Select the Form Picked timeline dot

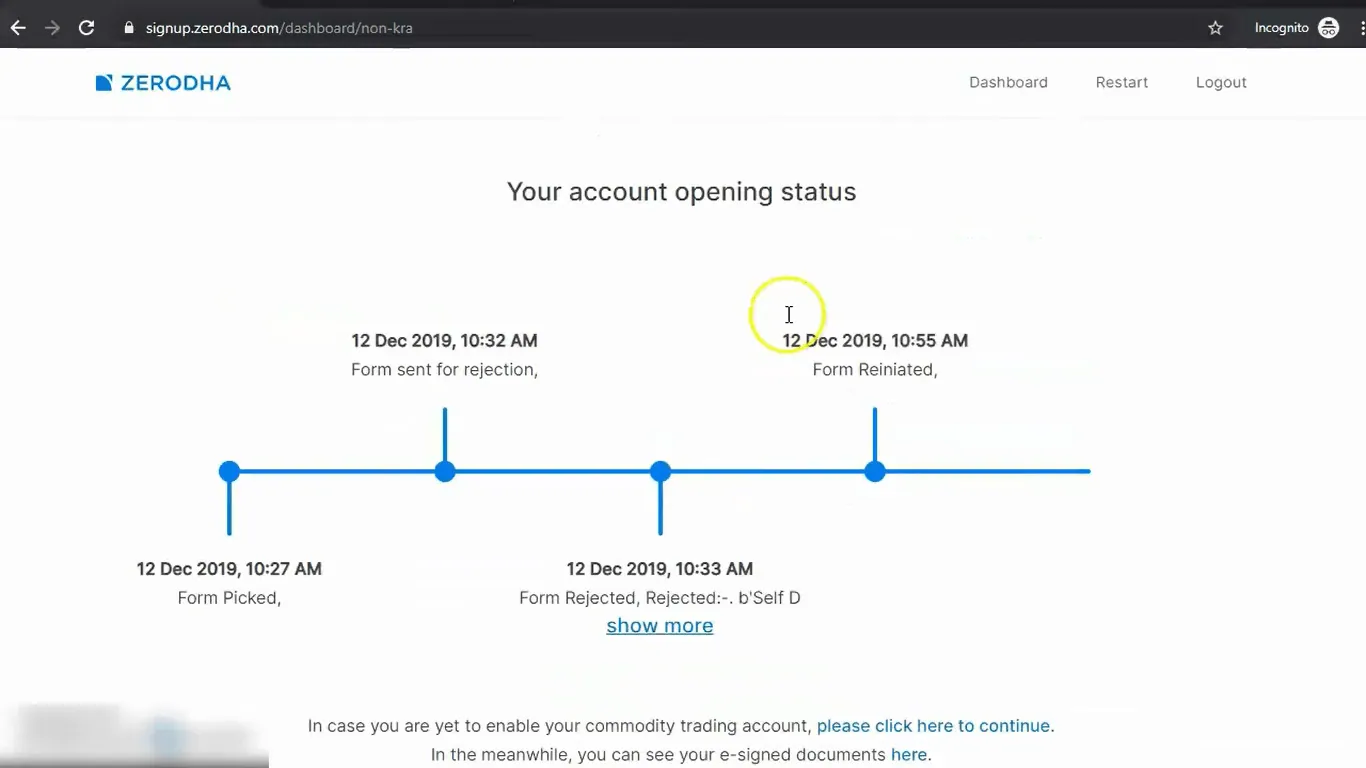pyautogui.click(x=229, y=471)
